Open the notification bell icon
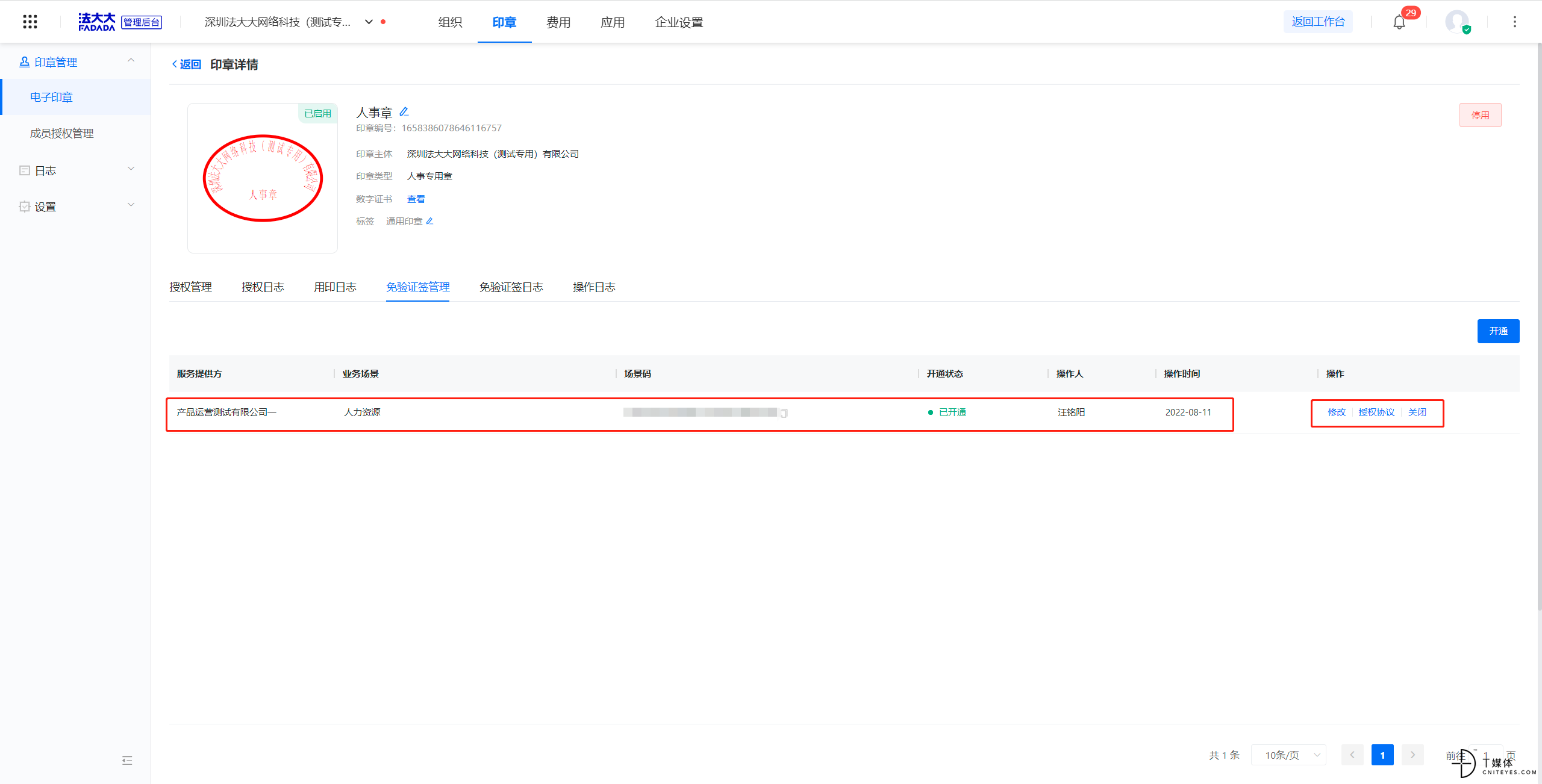The height and width of the screenshot is (784, 1542). click(x=1399, y=22)
